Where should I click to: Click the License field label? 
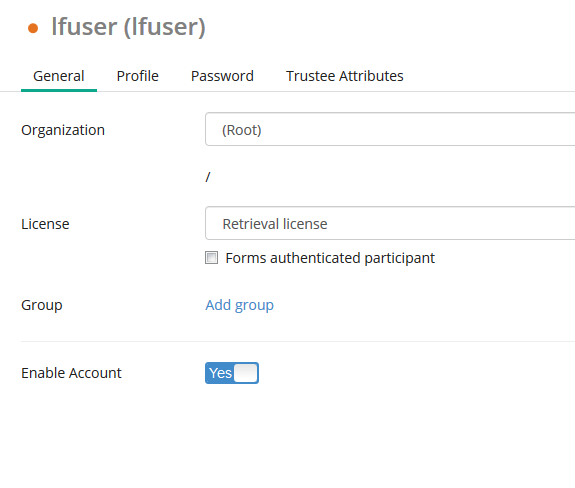coord(45,224)
